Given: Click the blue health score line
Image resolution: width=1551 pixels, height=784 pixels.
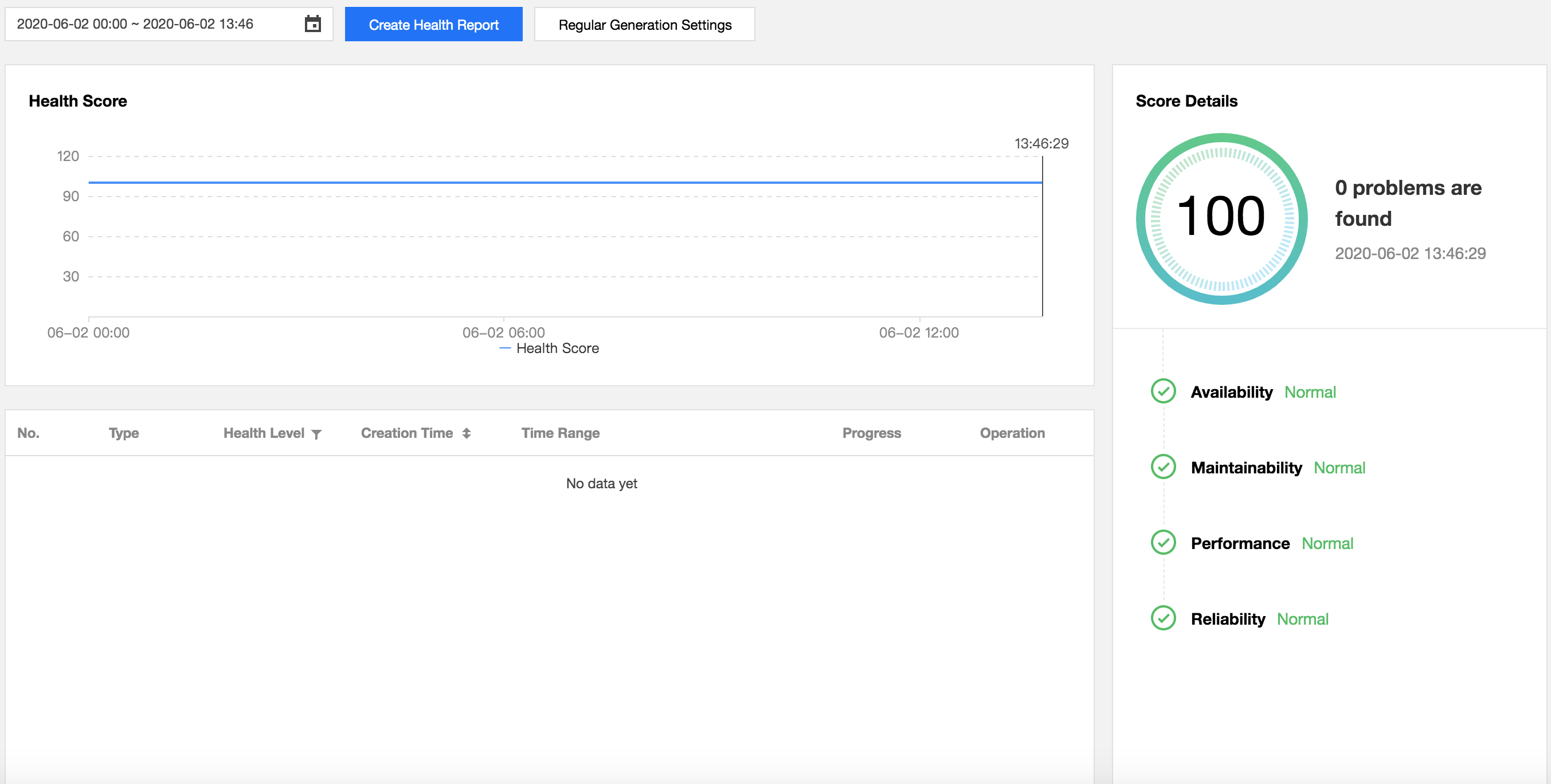Looking at the screenshot, I should [x=542, y=182].
